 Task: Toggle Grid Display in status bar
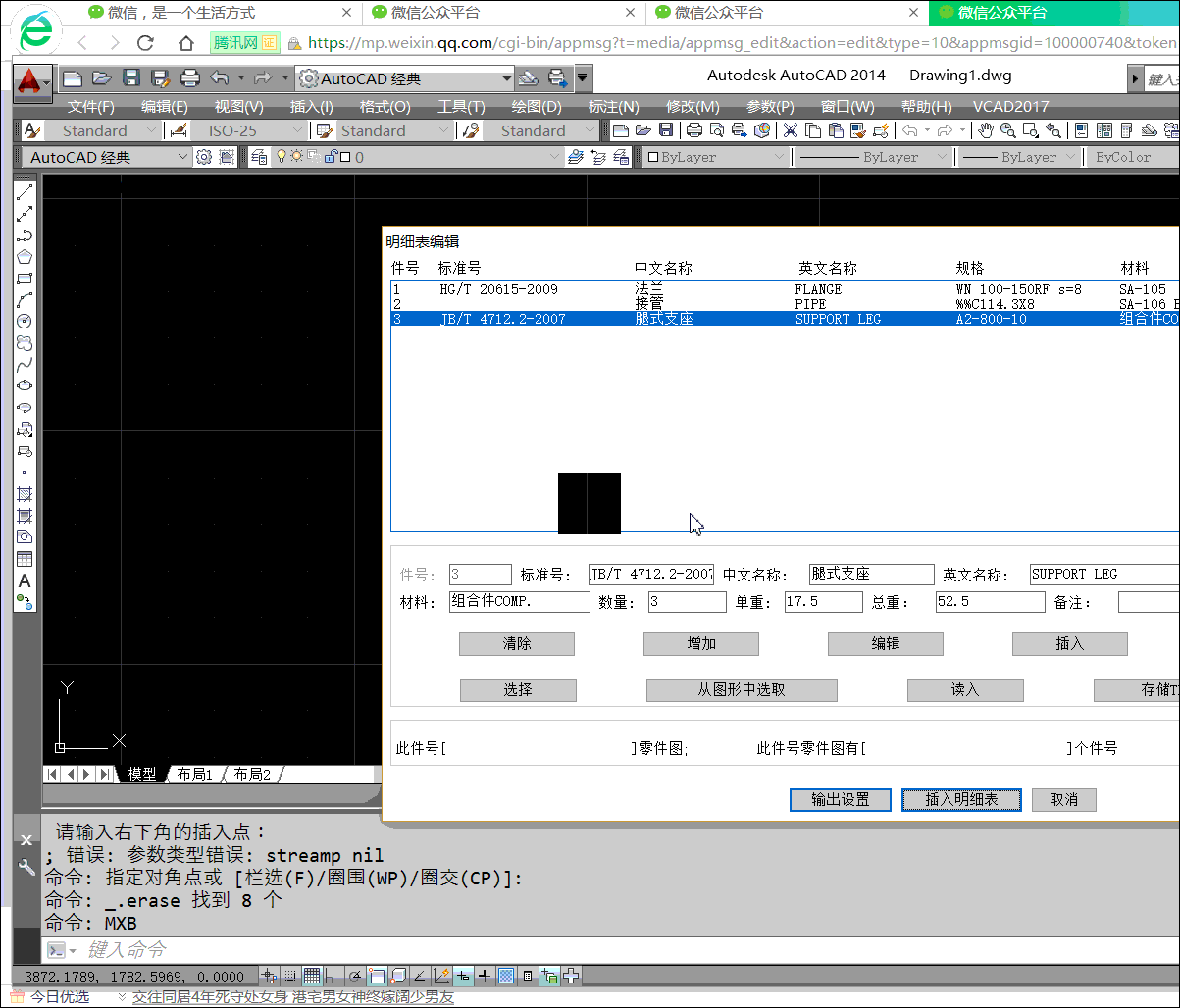[x=312, y=976]
